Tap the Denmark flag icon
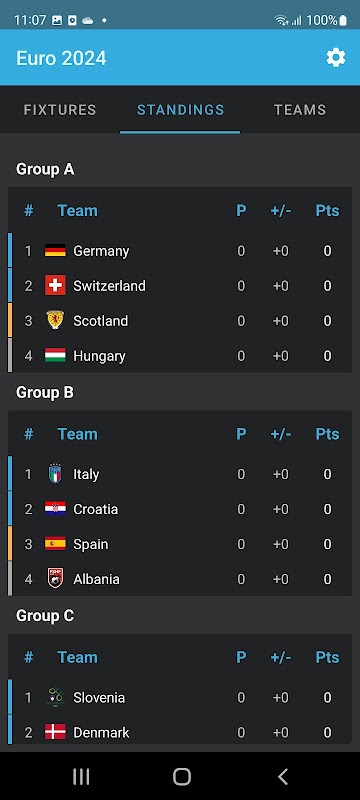This screenshot has width=360, height=800. [55, 732]
